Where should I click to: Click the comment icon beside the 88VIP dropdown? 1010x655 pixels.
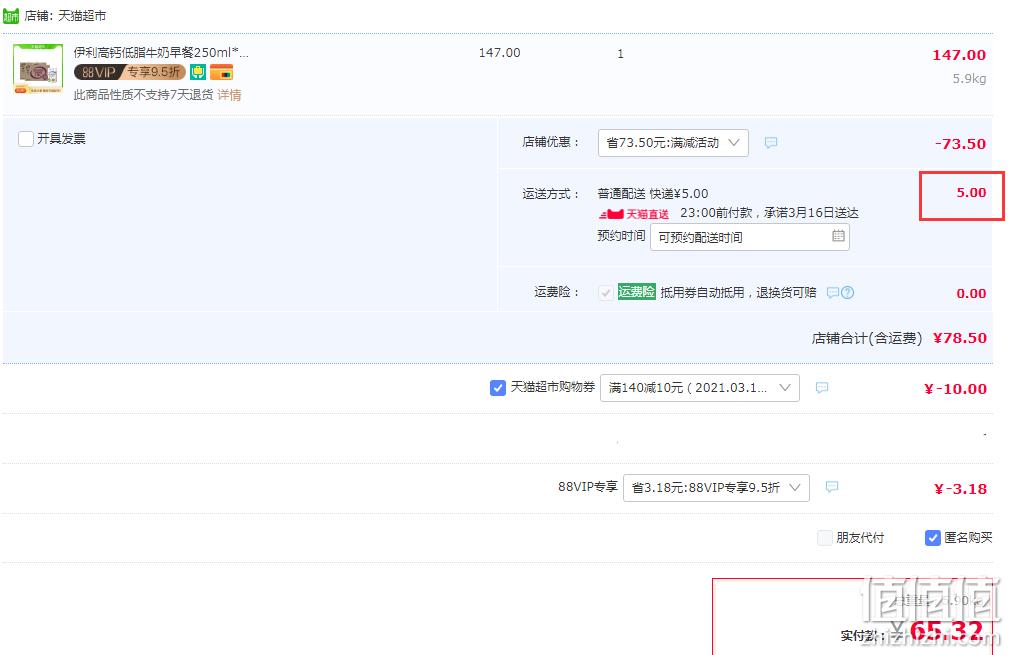pyautogui.click(x=832, y=486)
